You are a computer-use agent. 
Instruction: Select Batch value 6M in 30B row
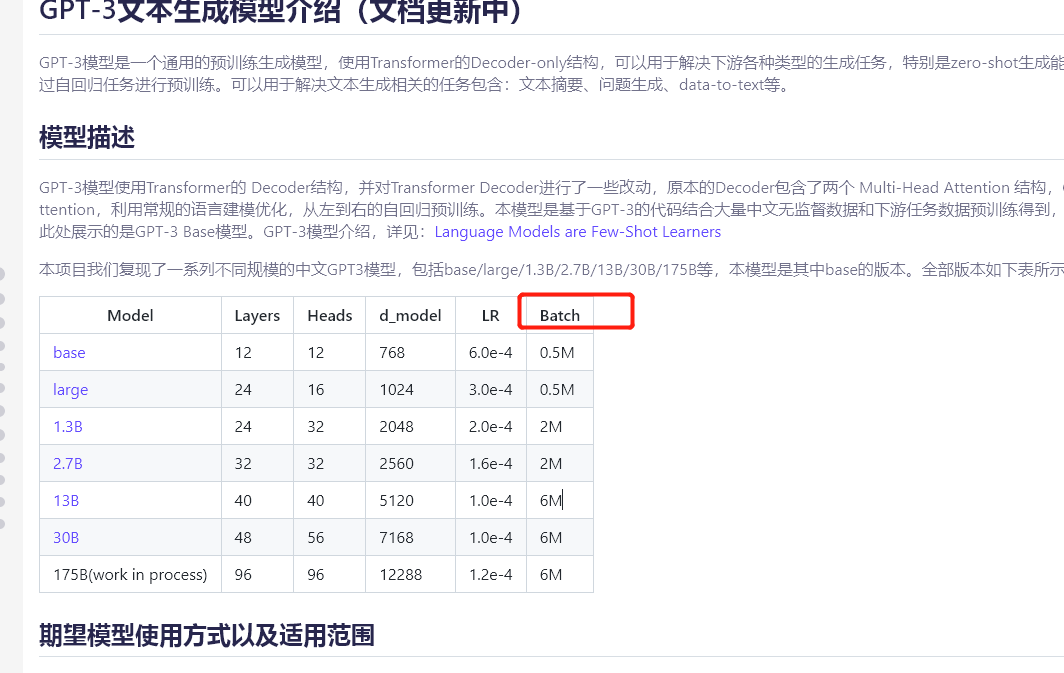tap(551, 538)
